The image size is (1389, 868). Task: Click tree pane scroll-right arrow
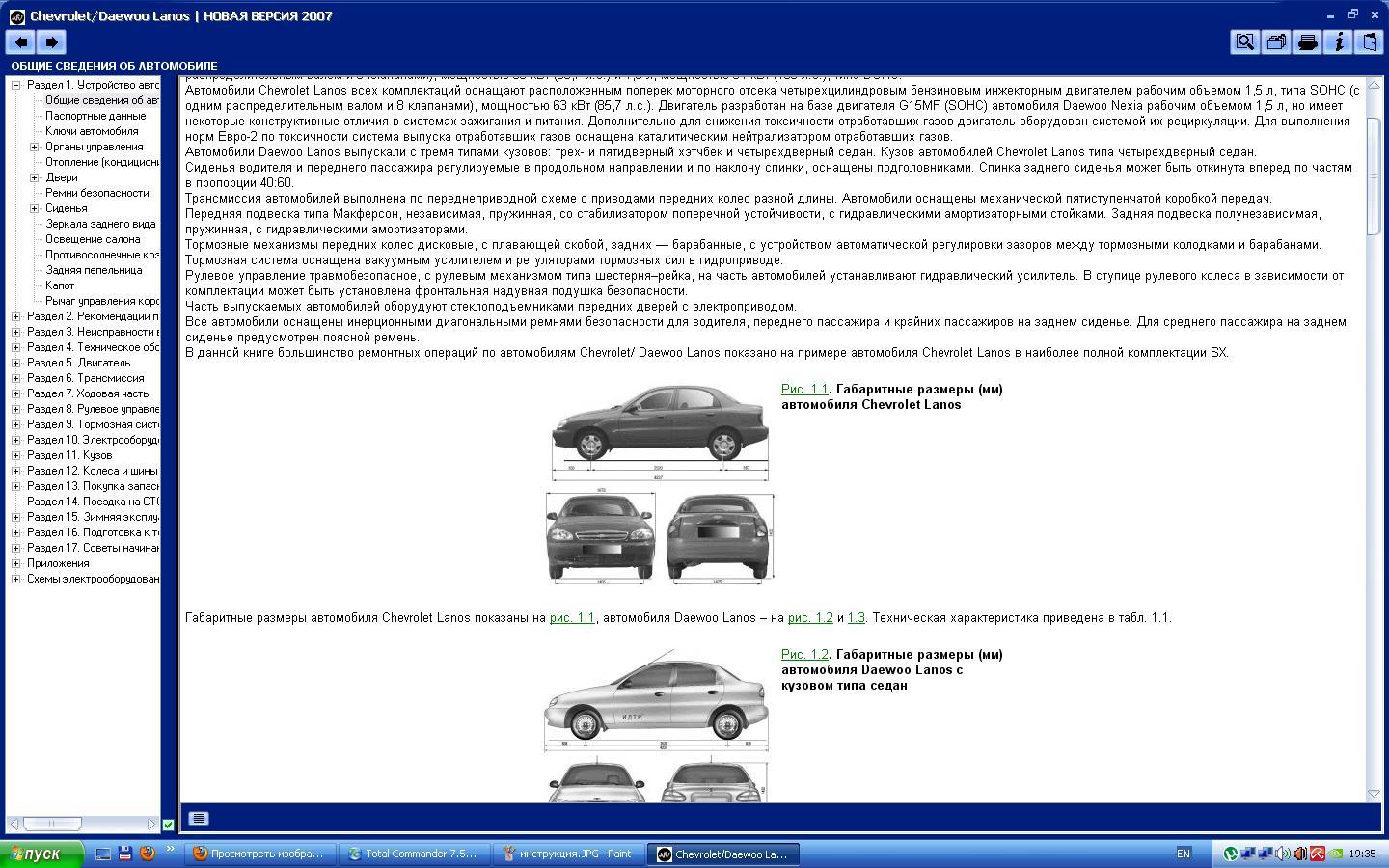151,824
